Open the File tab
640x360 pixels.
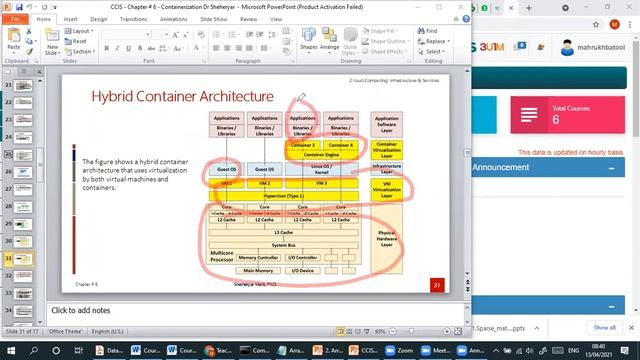[x=16, y=19]
